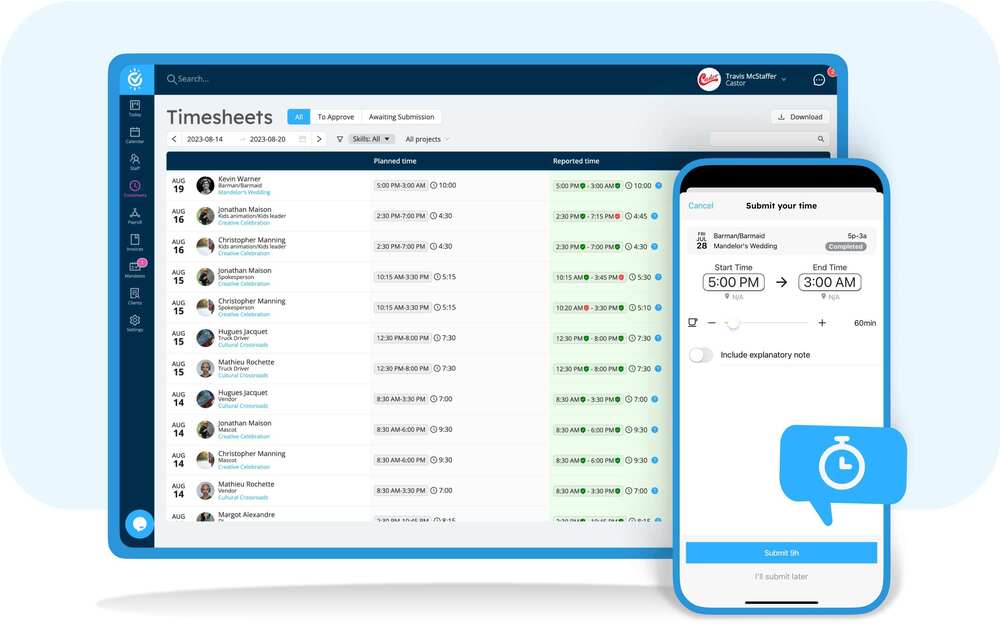Image resolution: width=1000 pixels, height=627 pixels.
Task: Switch to the Awaiting Submission tab
Action: coord(401,117)
